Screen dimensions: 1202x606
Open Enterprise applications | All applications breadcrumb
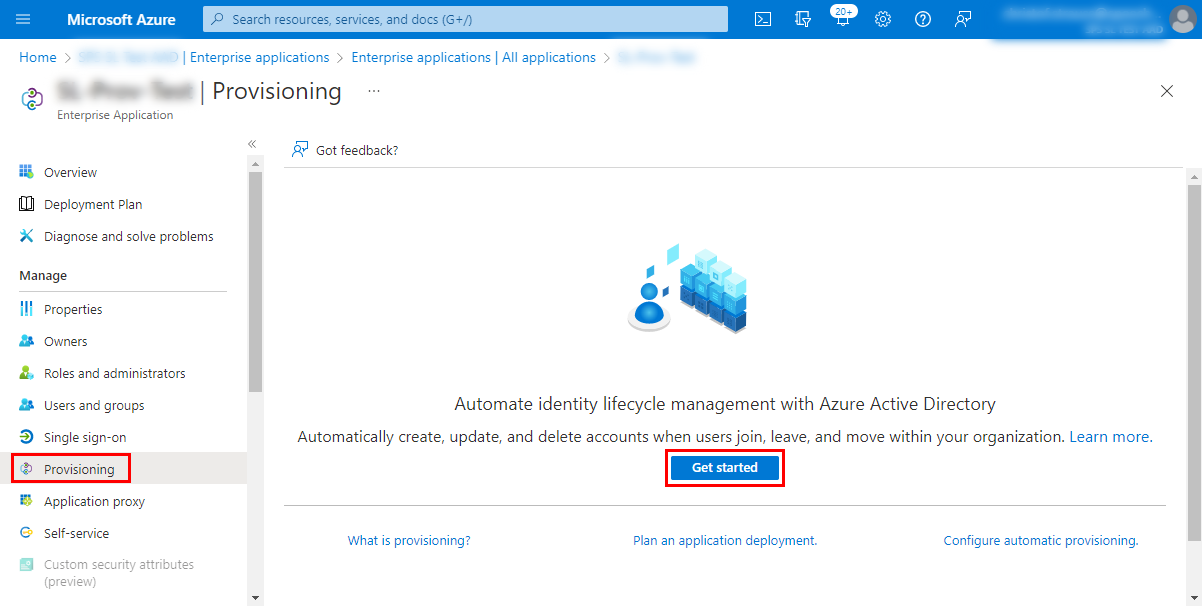pos(474,57)
